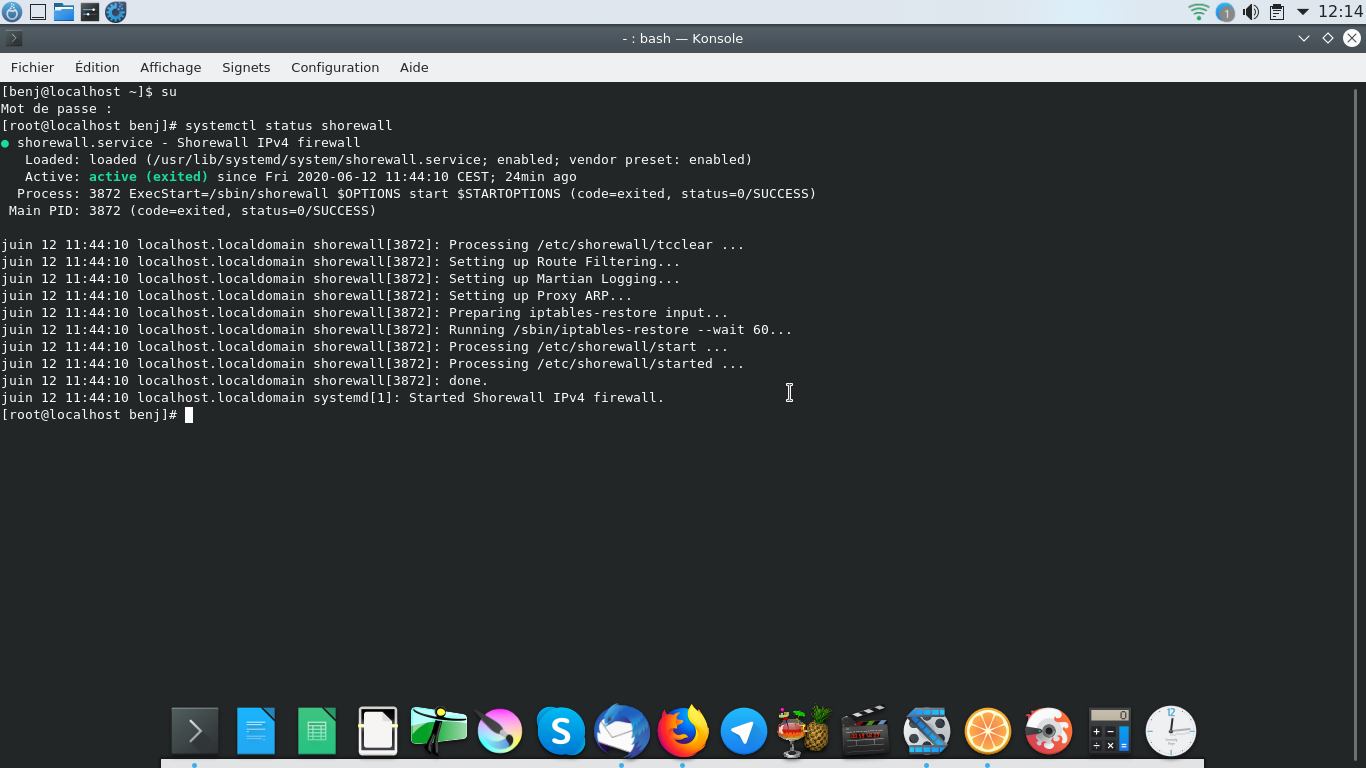Open the clapperboard video editor in dock

click(866, 731)
